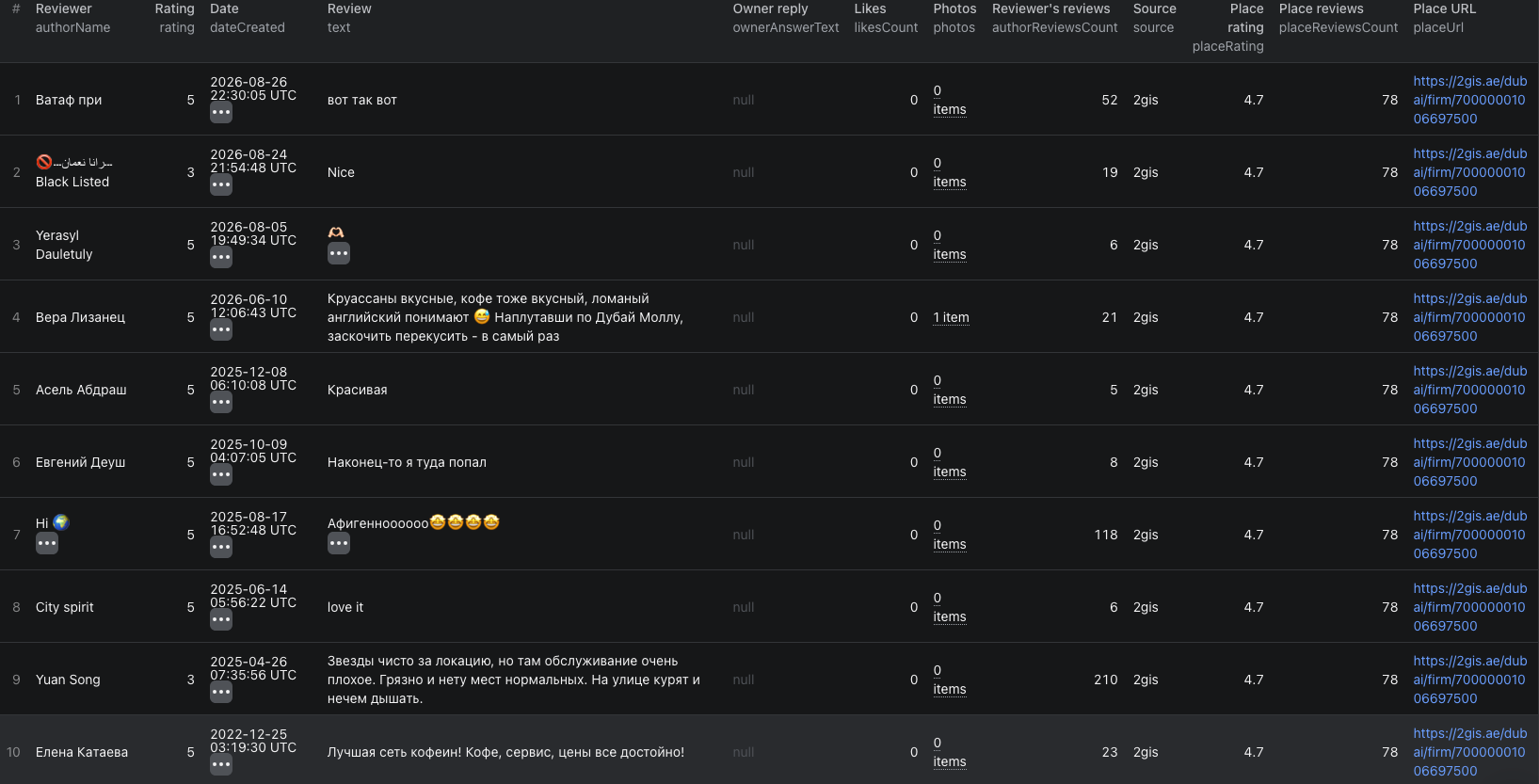Expand the date ellipsis in City spirit row
This screenshot has width=1539, height=784.
coord(221,620)
